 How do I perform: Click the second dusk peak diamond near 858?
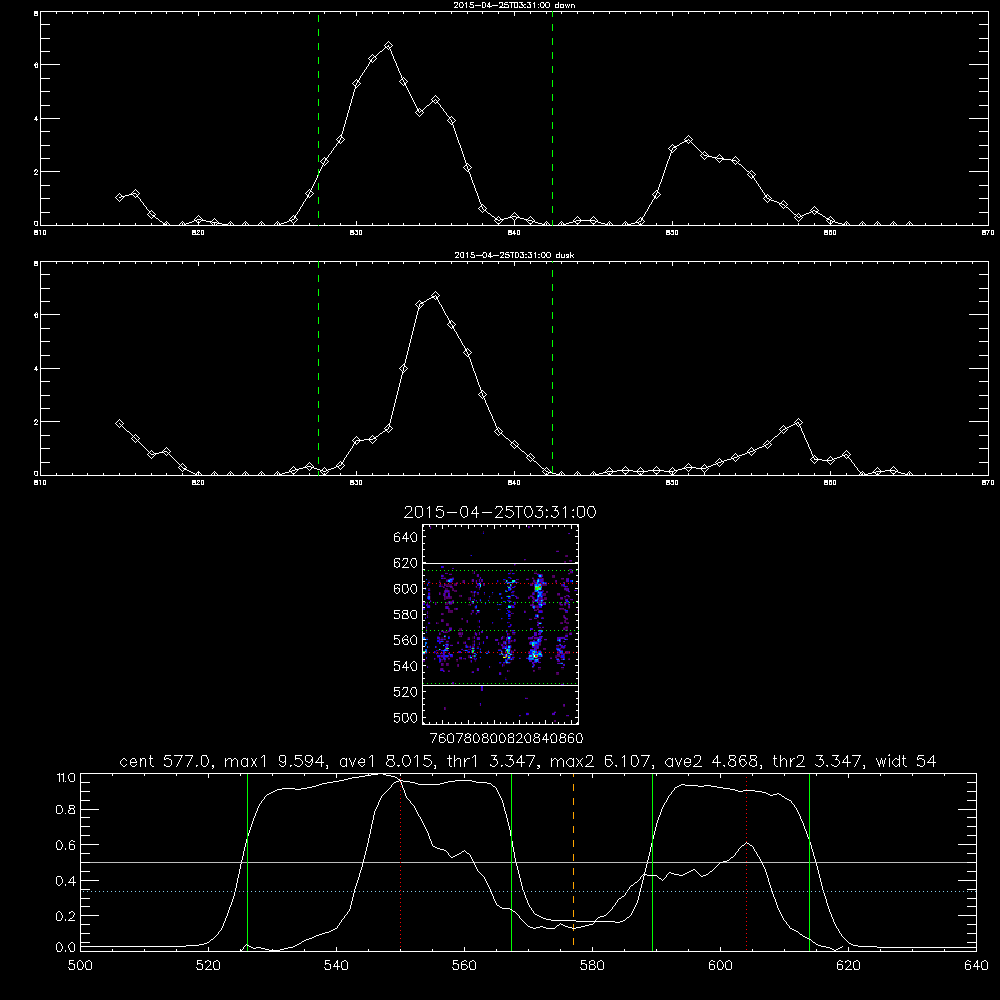coord(798,422)
